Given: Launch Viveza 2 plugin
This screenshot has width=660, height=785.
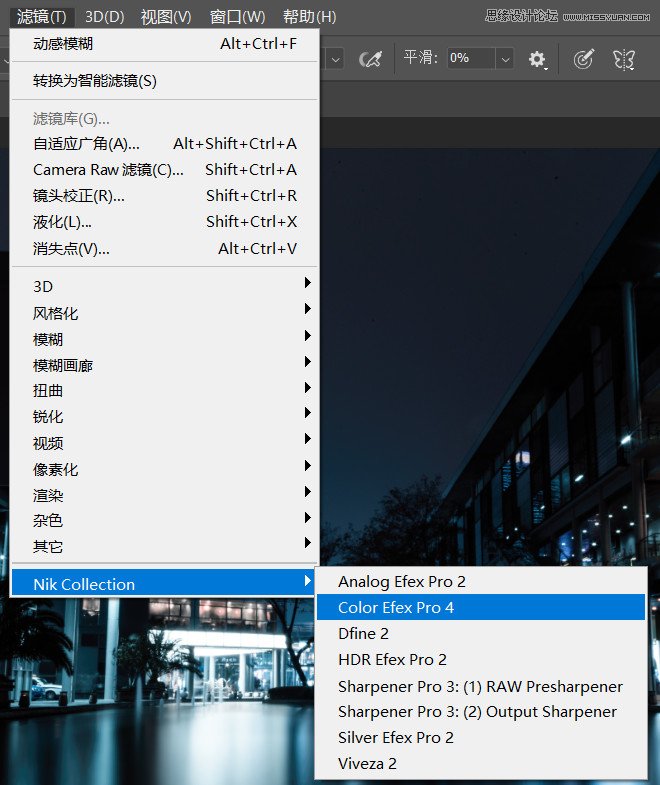Looking at the screenshot, I should click(x=481, y=763).
